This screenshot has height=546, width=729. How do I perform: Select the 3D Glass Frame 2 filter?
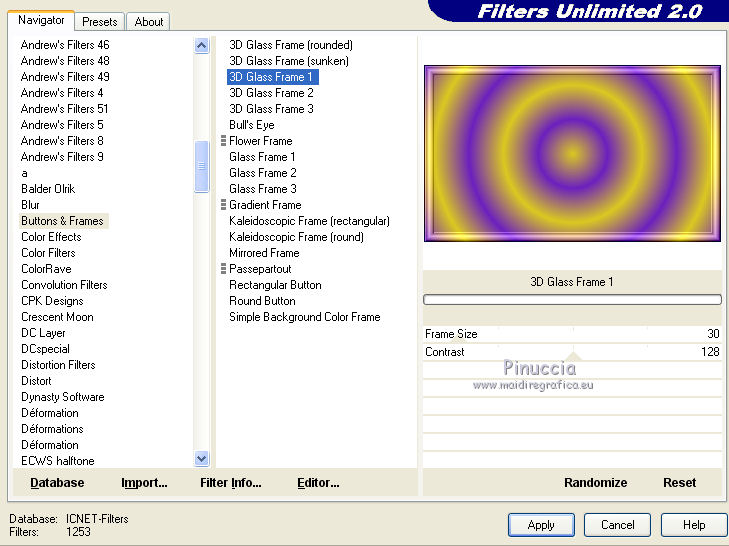[x=272, y=93]
